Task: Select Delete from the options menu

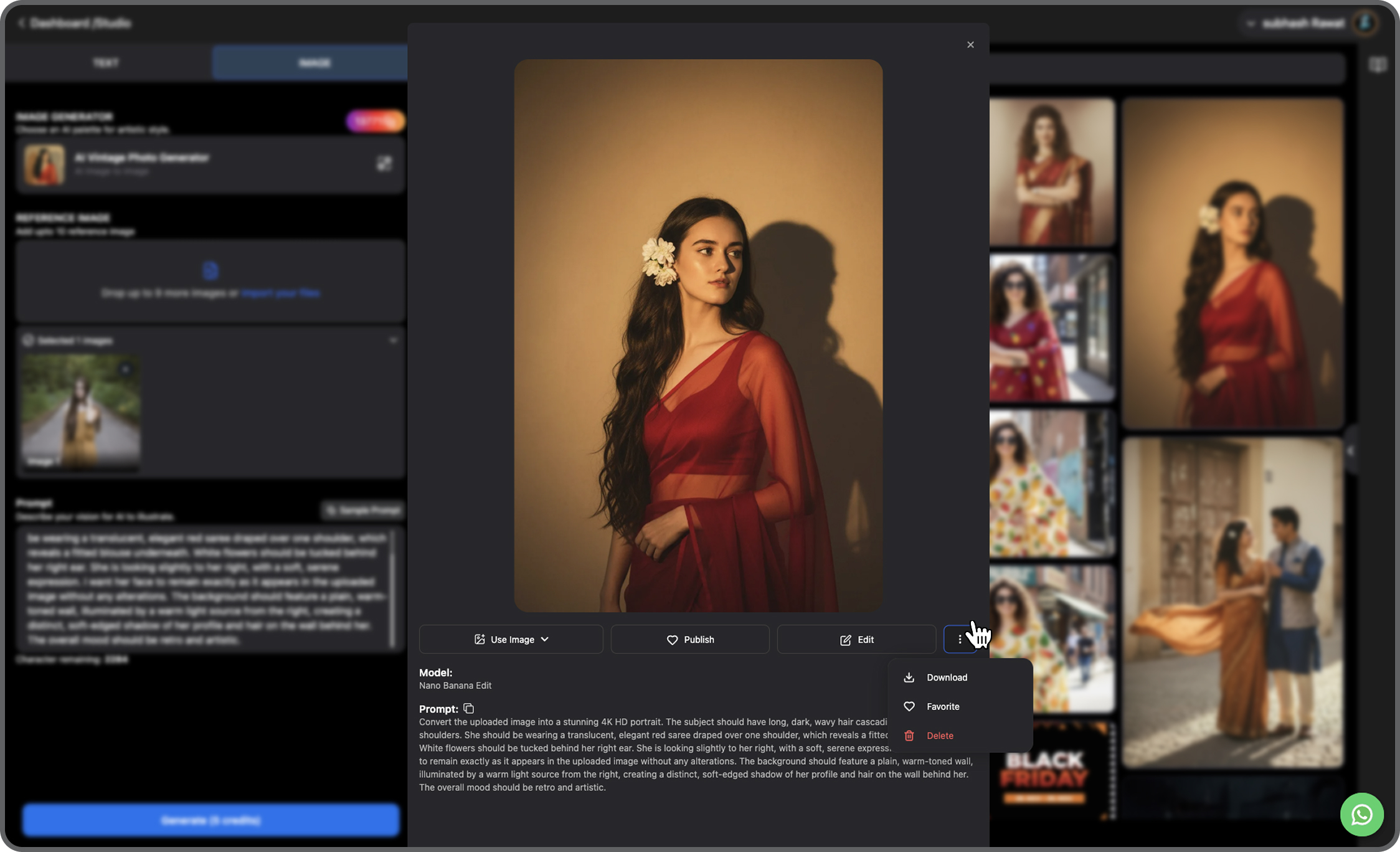Action: click(939, 736)
